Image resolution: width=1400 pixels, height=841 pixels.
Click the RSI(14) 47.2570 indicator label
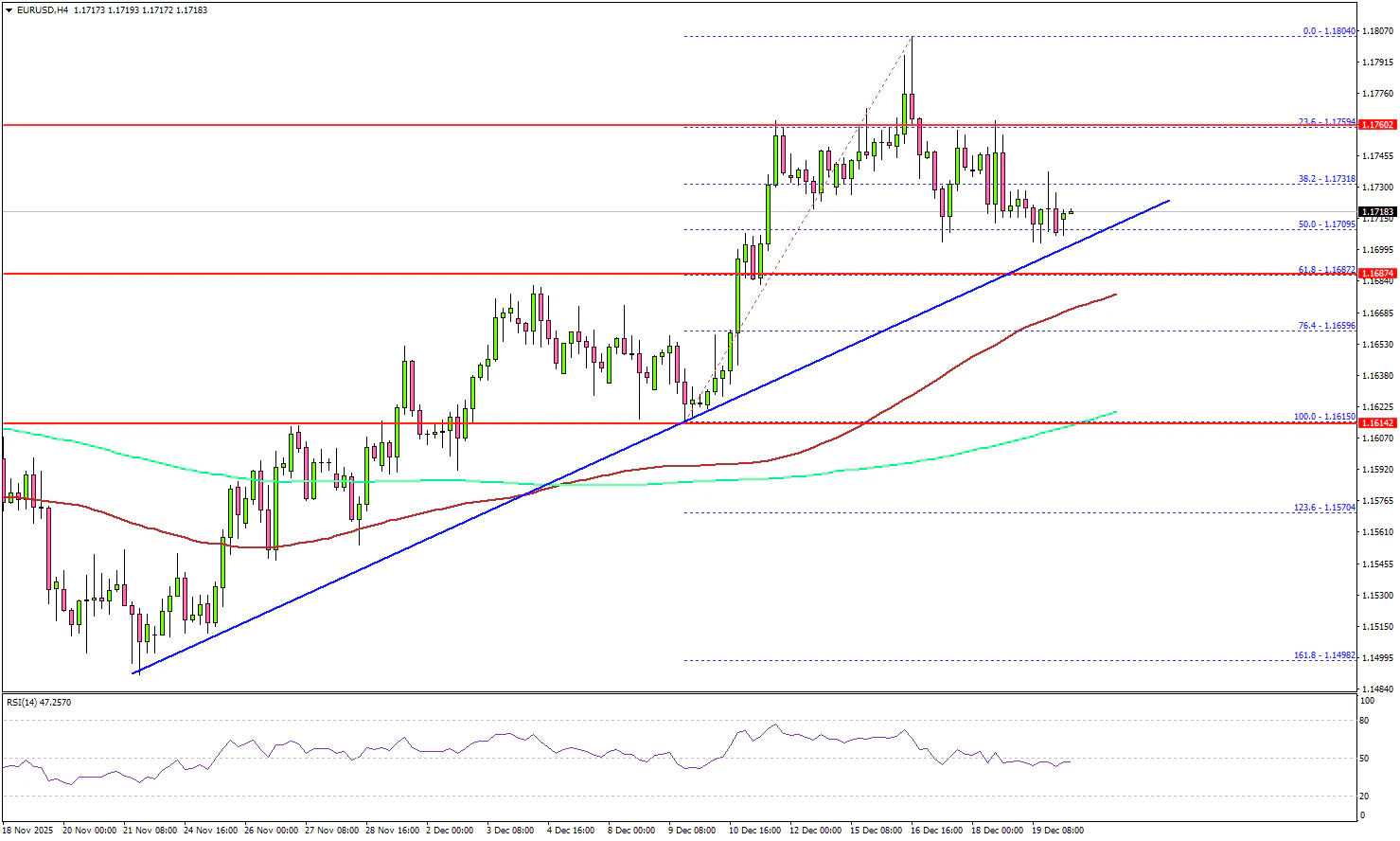coord(39,703)
